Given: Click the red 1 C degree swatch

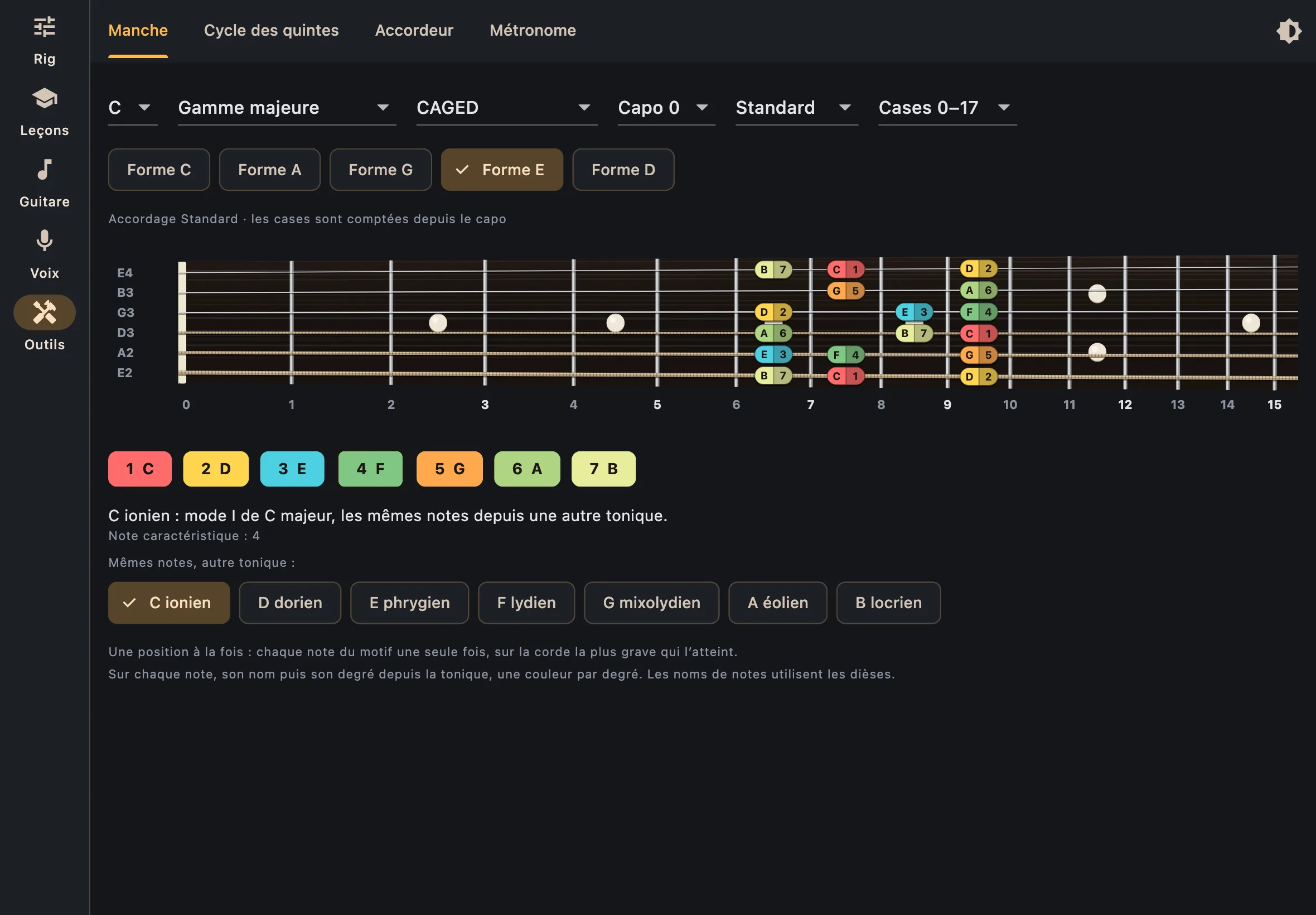Looking at the screenshot, I should coord(140,469).
